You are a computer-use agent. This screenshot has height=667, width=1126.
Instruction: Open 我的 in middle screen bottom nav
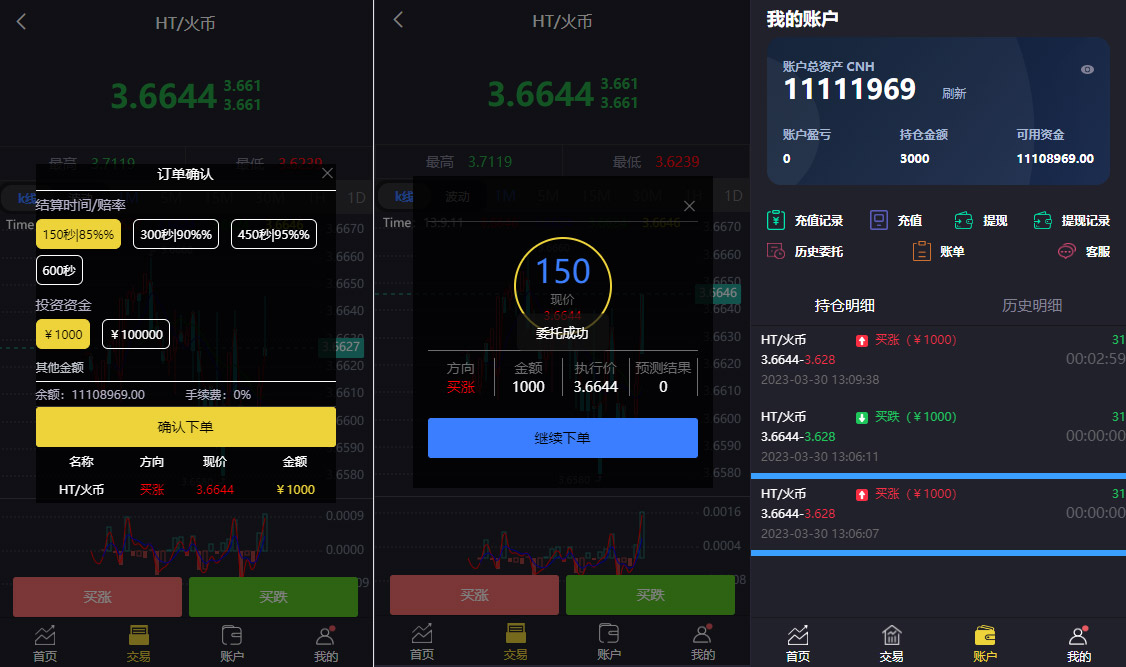[x=703, y=642]
